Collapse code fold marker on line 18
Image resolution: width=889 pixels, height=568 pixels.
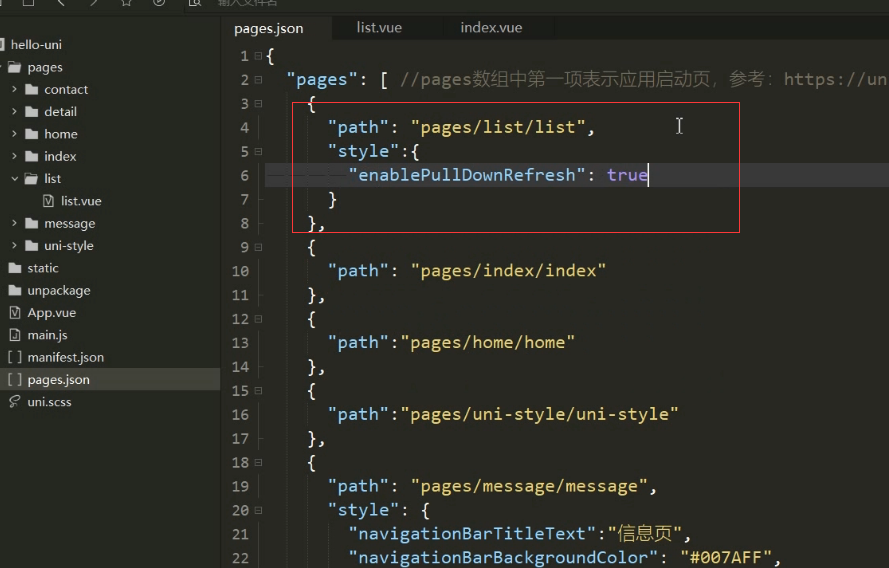pyautogui.click(x=258, y=463)
